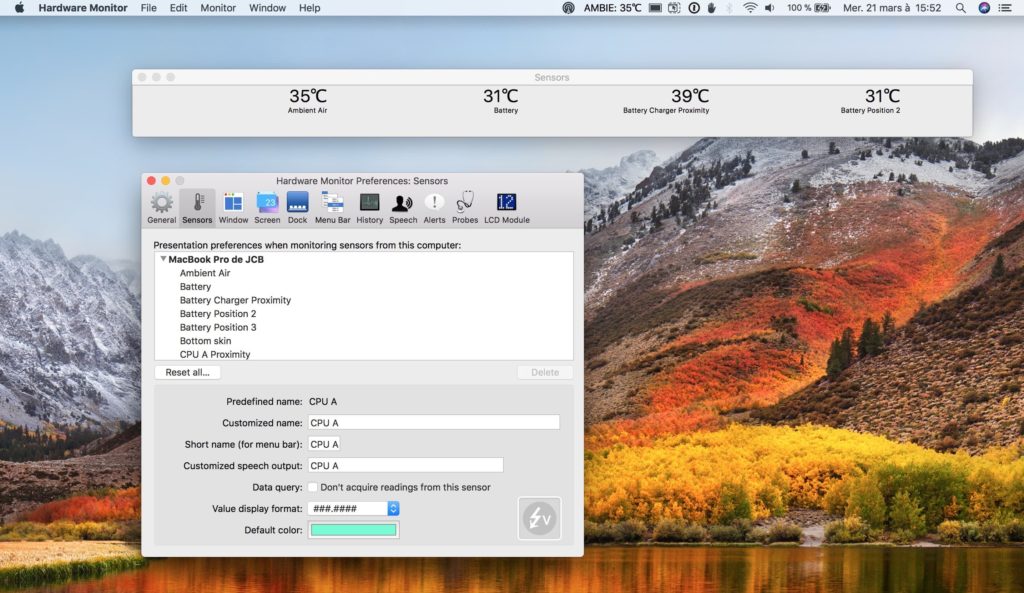This screenshot has width=1024, height=593.
Task: Click the battery status icon
Action: click(x=822, y=8)
